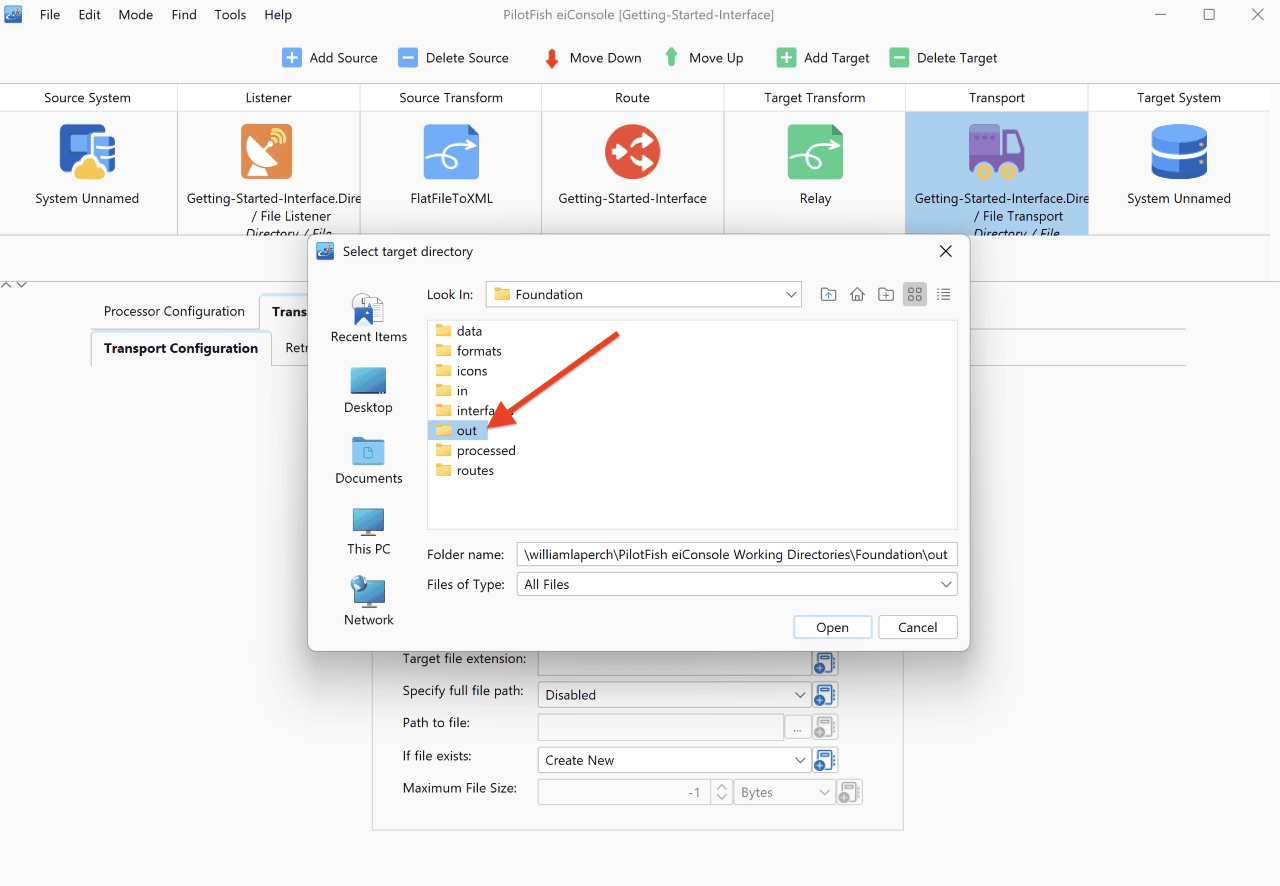
Task: Increase Maximum File Size with up arrow
Action: (721, 786)
